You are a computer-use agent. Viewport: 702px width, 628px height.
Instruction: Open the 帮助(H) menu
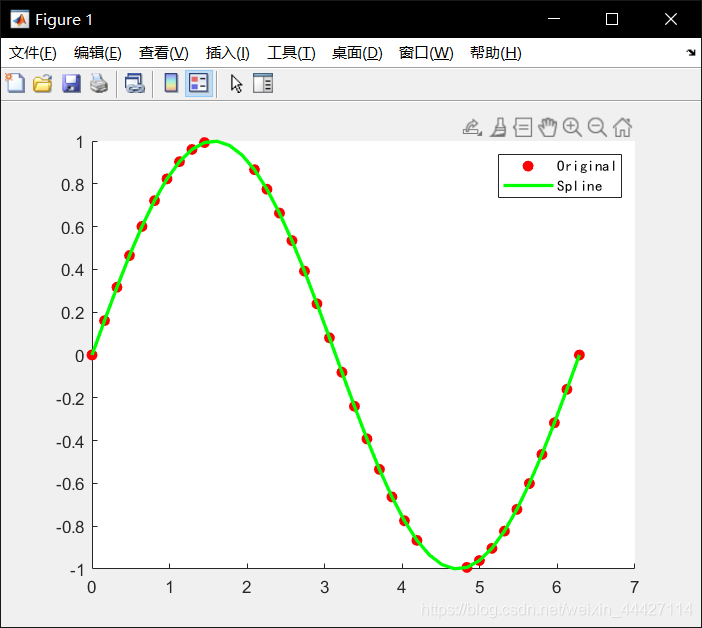pos(496,53)
